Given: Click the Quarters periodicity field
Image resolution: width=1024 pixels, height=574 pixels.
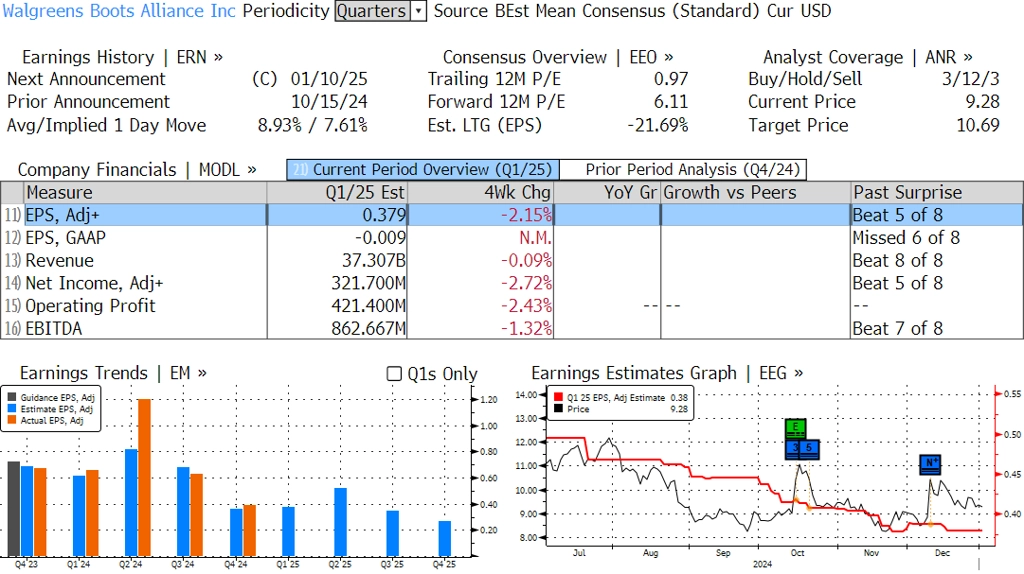Looking at the screenshot, I should click(x=372, y=11).
